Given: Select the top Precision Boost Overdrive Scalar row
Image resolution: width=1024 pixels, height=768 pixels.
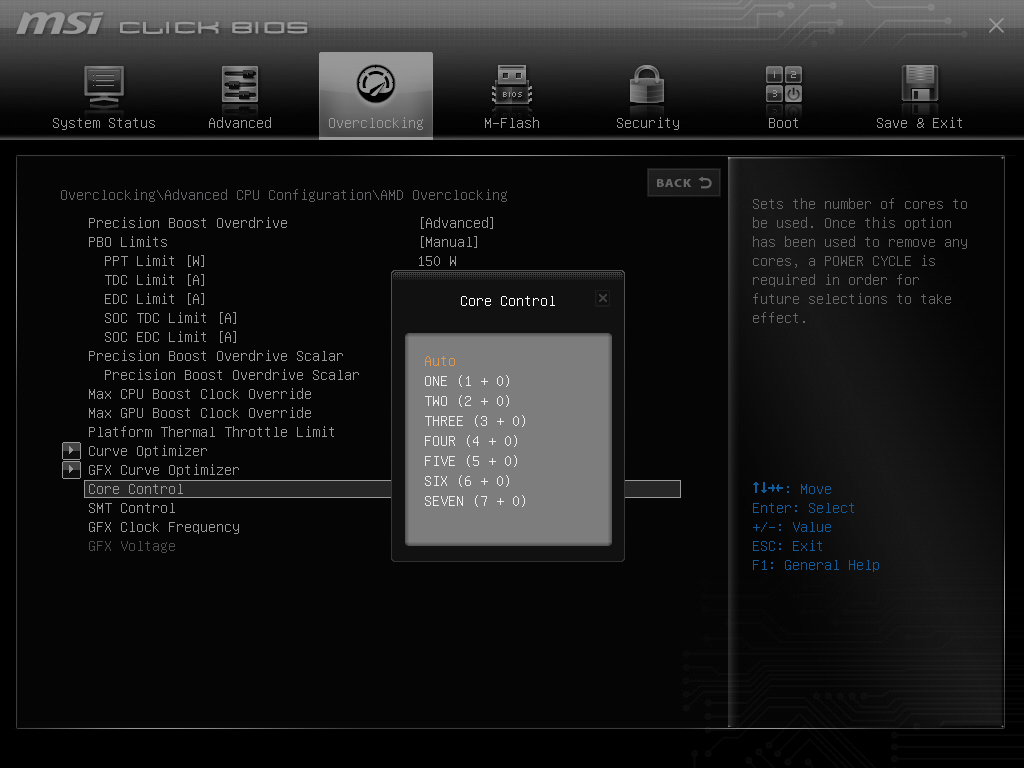Looking at the screenshot, I should [x=216, y=356].
